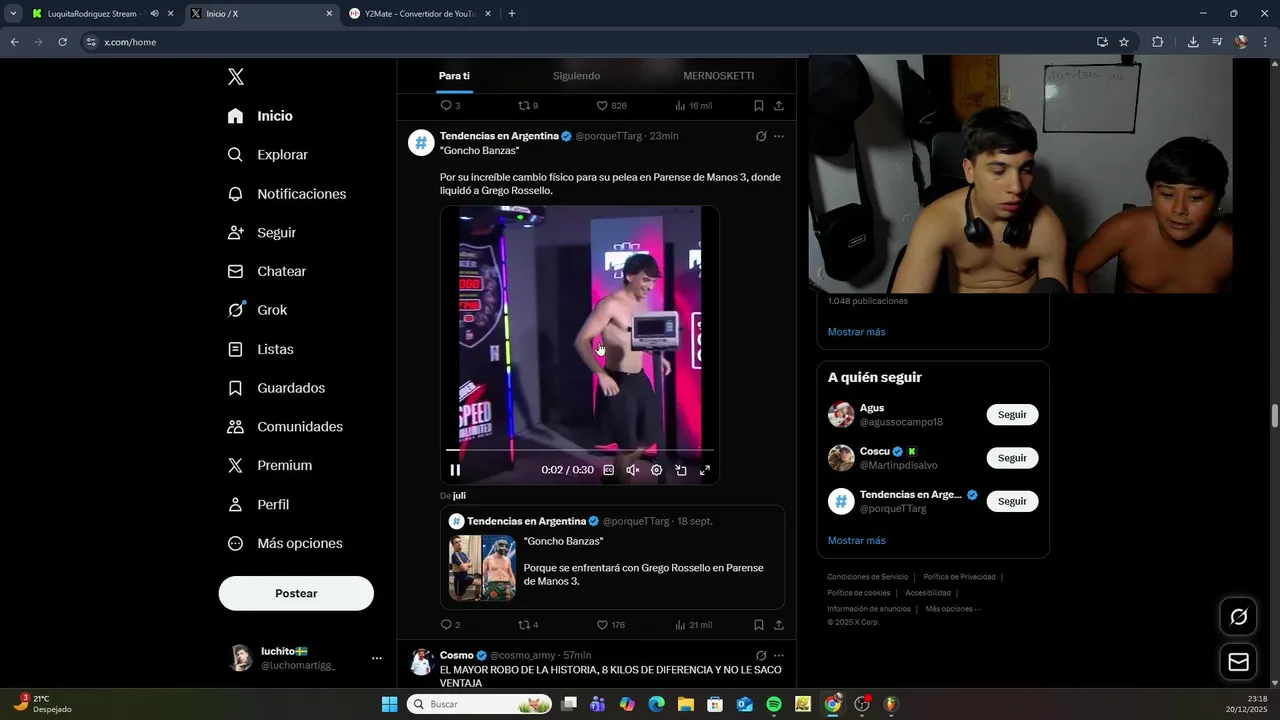The image size is (1280, 720).
Task: Open luchito account menu dots
Action: tap(377, 658)
